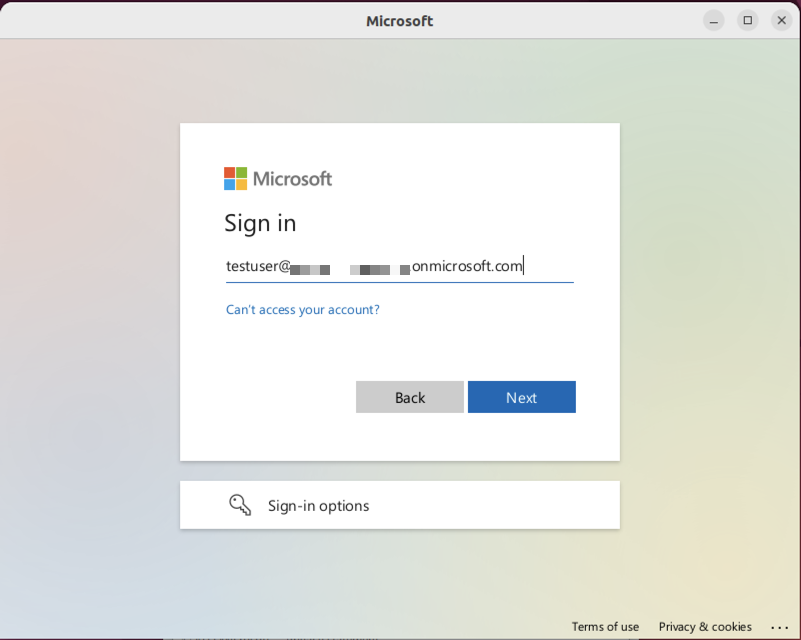Go Back to the previous step
801x640 pixels.
pyautogui.click(x=409, y=397)
